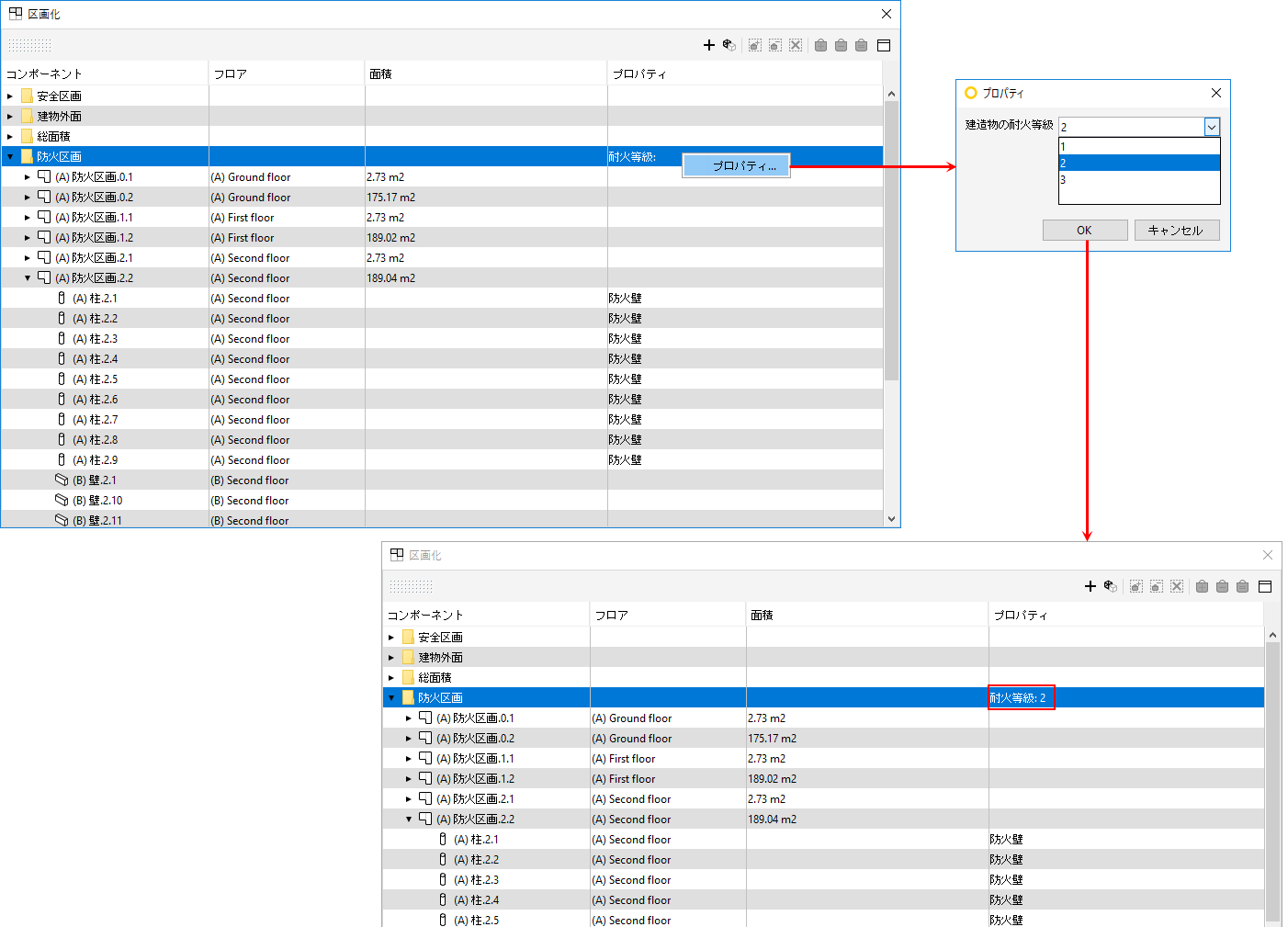
Task: Expand 建物外面 in the active 区画化 window
Action: [x=10, y=116]
